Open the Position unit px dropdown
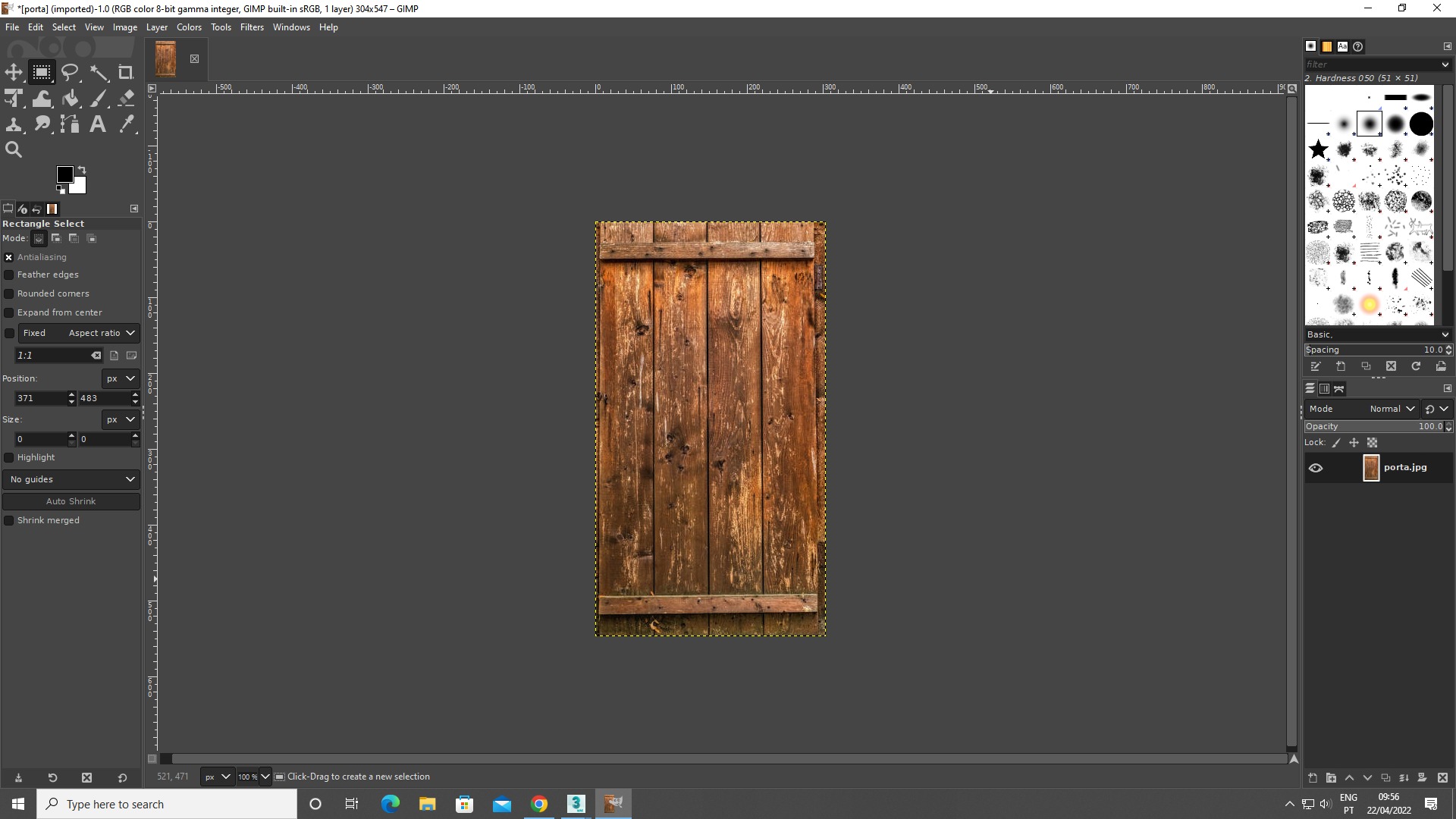Viewport: 1456px width, 819px height. pos(121,378)
